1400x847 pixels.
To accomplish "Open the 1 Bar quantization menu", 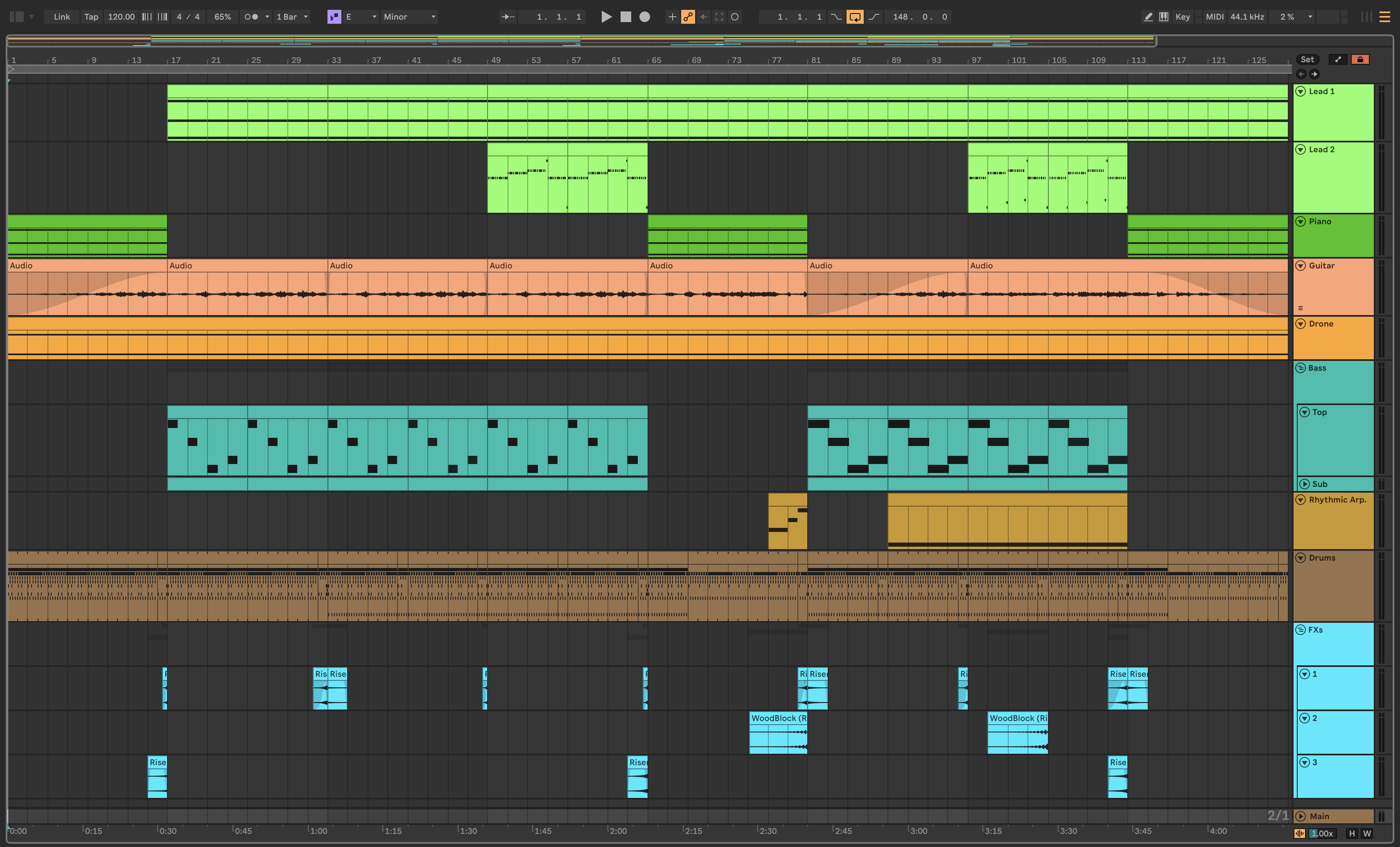I will [x=292, y=17].
